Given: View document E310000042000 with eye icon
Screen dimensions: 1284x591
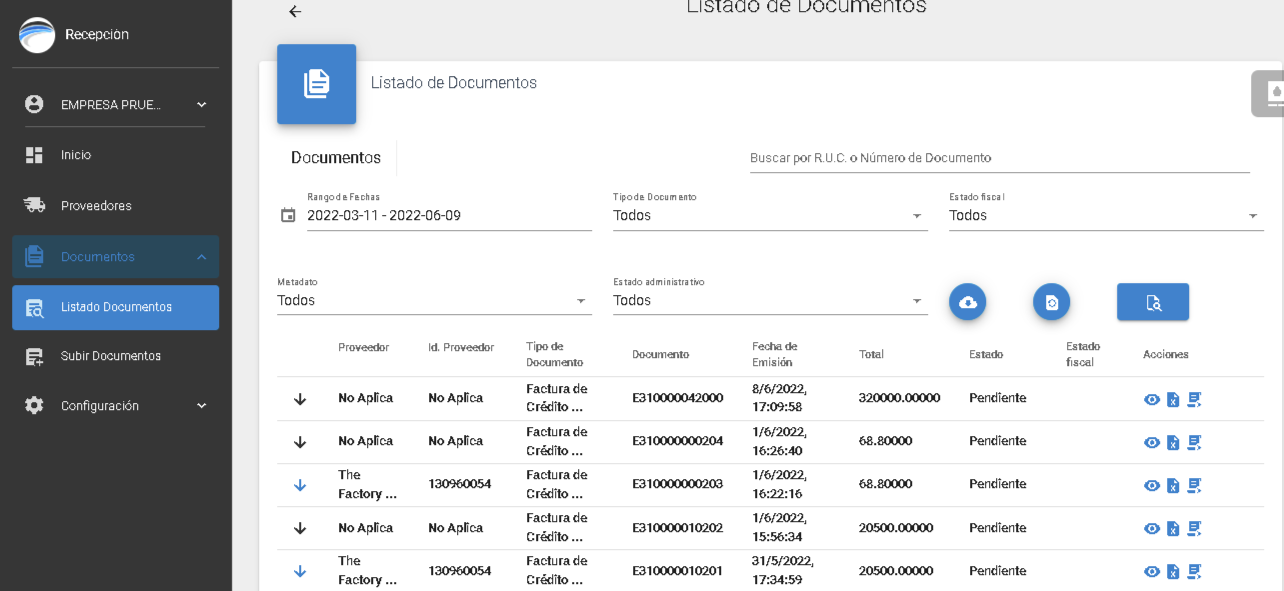Looking at the screenshot, I should (1152, 400).
